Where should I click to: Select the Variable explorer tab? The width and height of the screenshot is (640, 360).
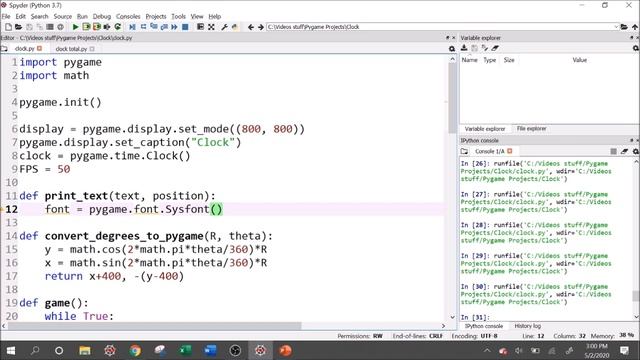pos(485,129)
